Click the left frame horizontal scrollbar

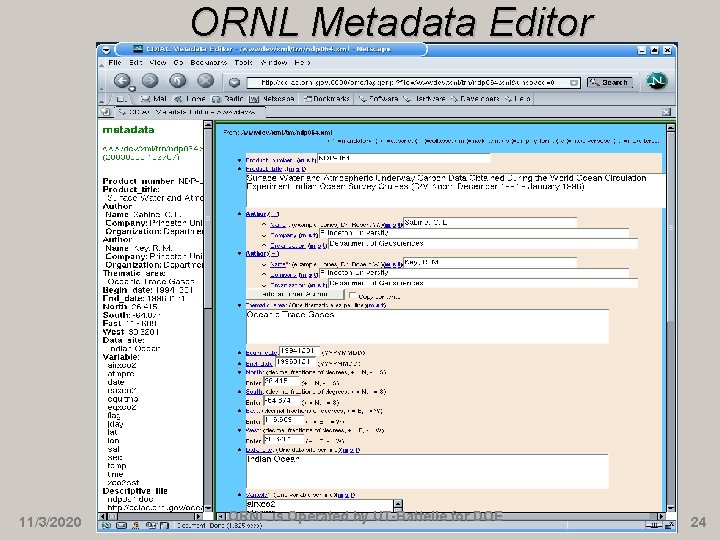point(151,517)
